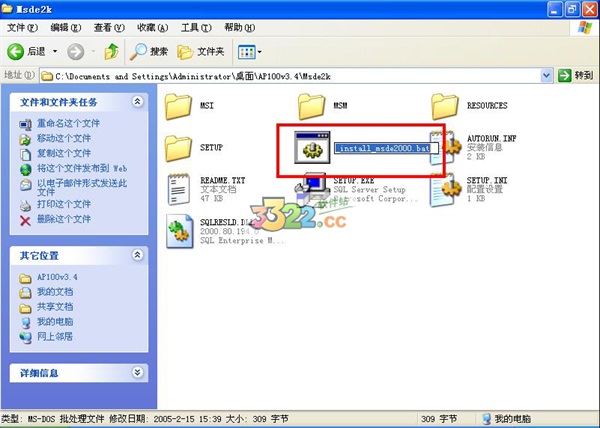The height and width of the screenshot is (428, 600).
Task: Select the MSM folder icon
Action: (311, 107)
